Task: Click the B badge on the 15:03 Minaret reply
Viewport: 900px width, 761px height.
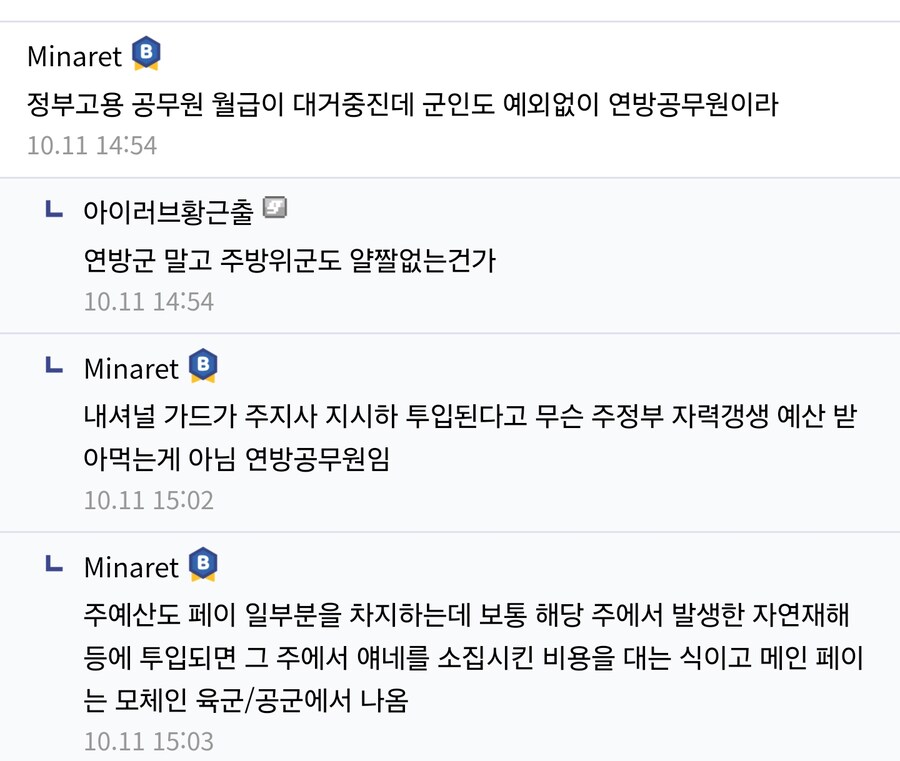Action: coord(203,565)
